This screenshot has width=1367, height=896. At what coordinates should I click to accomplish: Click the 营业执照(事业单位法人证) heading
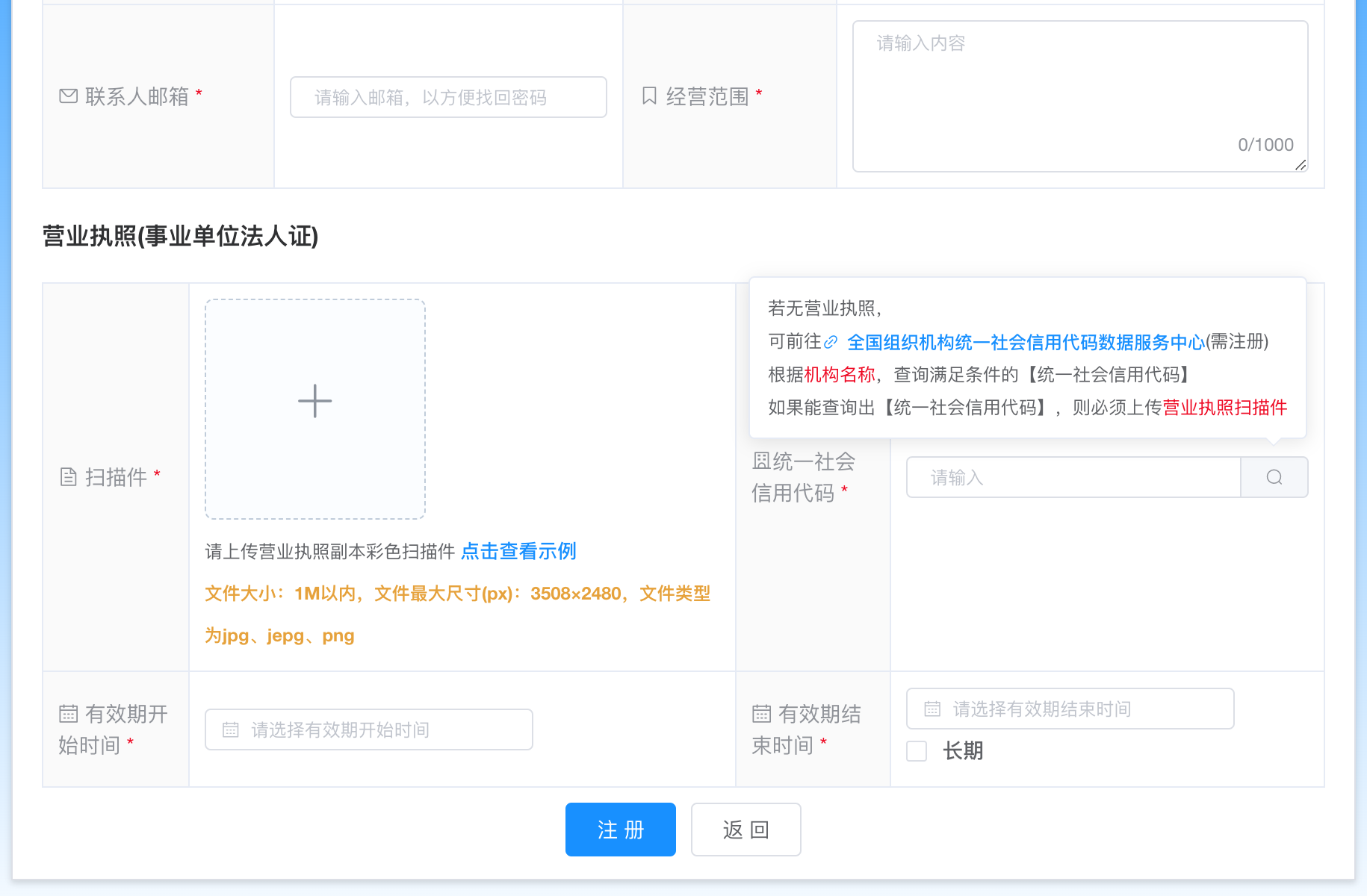[x=180, y=236]
